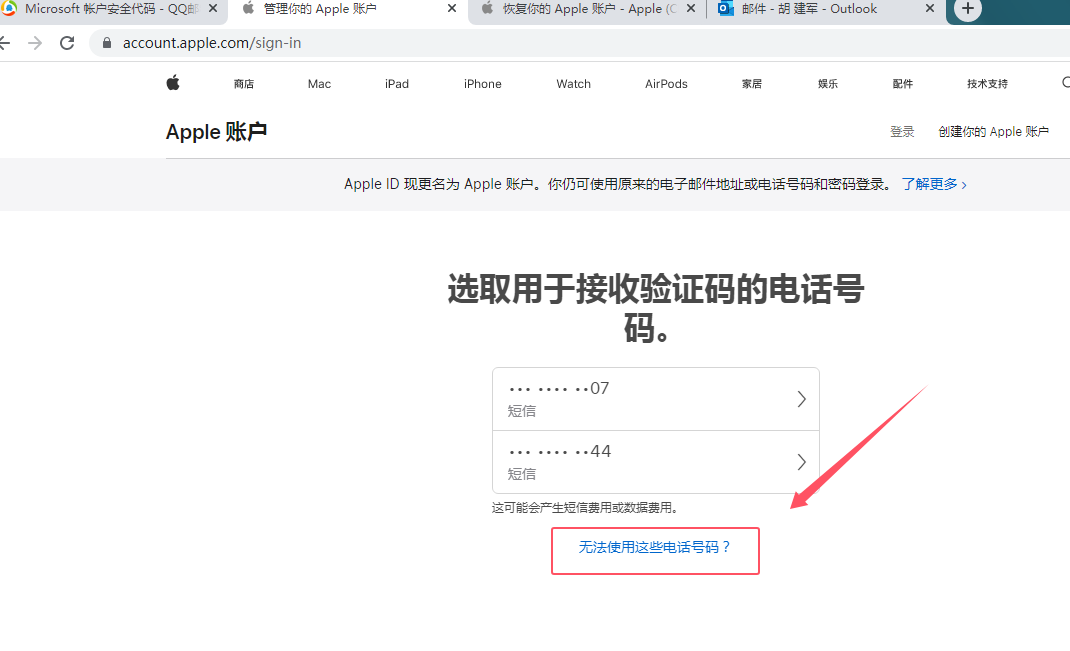Click the chevron on the 44 number row
The height and width of the screenshot is (651, 1070).
pyautogui.click(x=802, y=462)
